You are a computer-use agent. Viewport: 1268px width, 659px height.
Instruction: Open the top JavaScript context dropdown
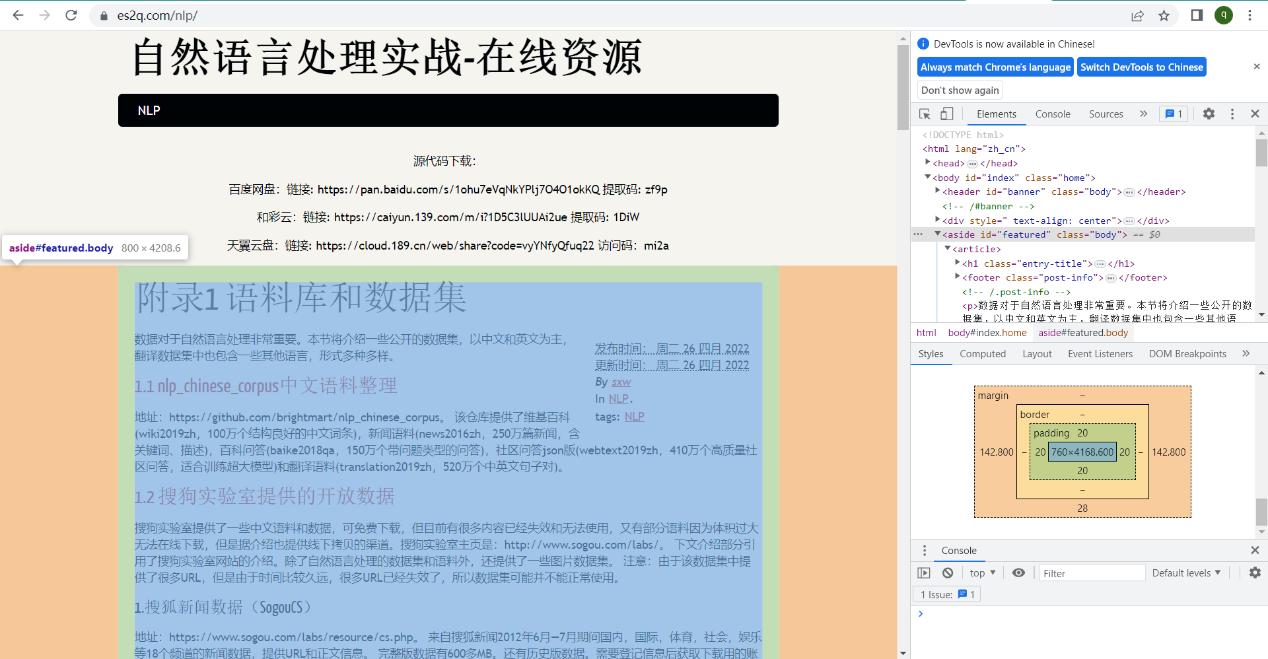[x=982, y=573]
